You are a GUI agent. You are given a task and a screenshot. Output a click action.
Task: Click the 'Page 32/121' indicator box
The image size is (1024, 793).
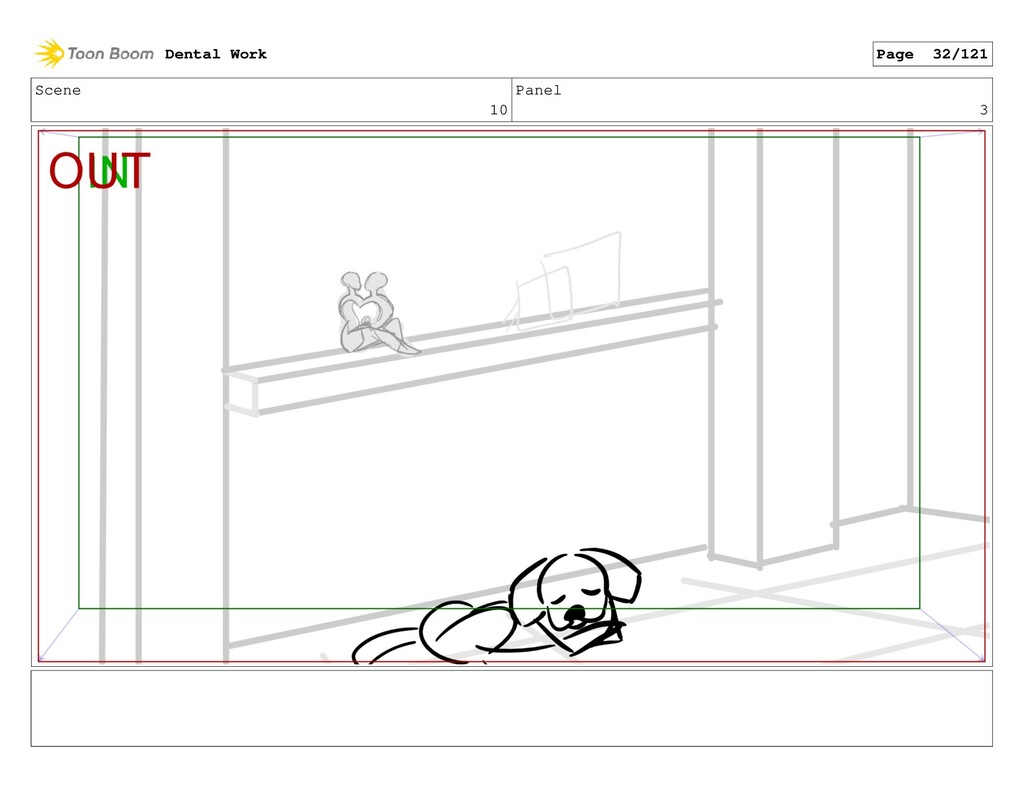(x=932, y=54)
